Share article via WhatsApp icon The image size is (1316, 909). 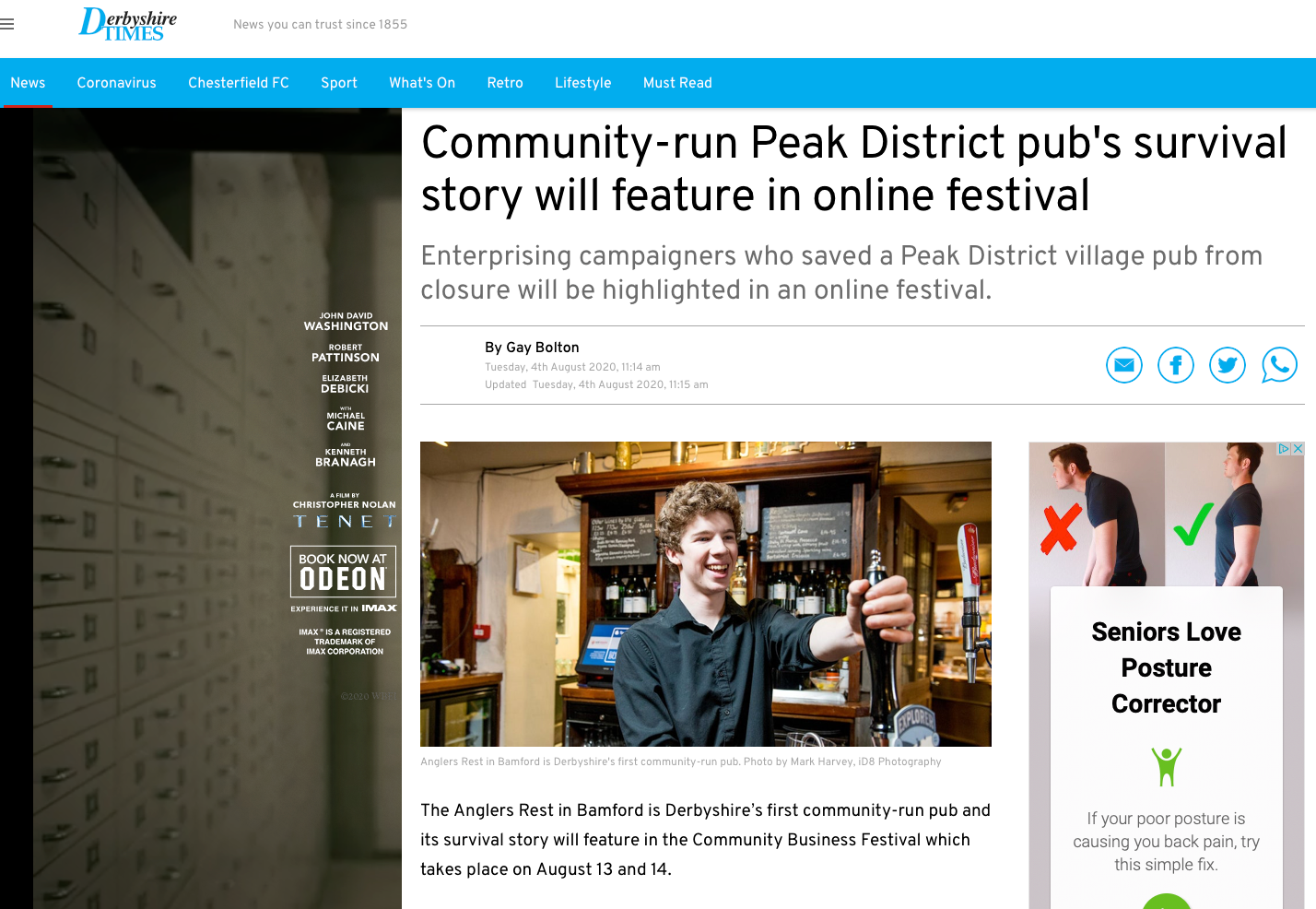[1278, 365]
